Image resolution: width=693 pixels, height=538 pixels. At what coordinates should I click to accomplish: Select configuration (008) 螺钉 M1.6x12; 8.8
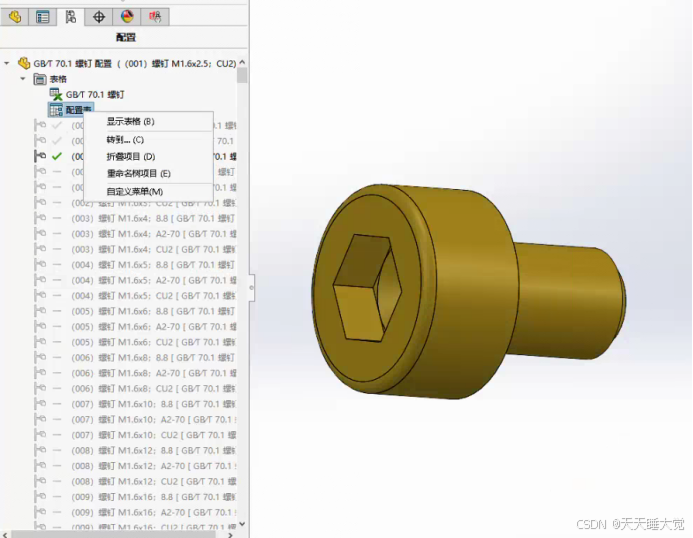(x=154, y=450)
